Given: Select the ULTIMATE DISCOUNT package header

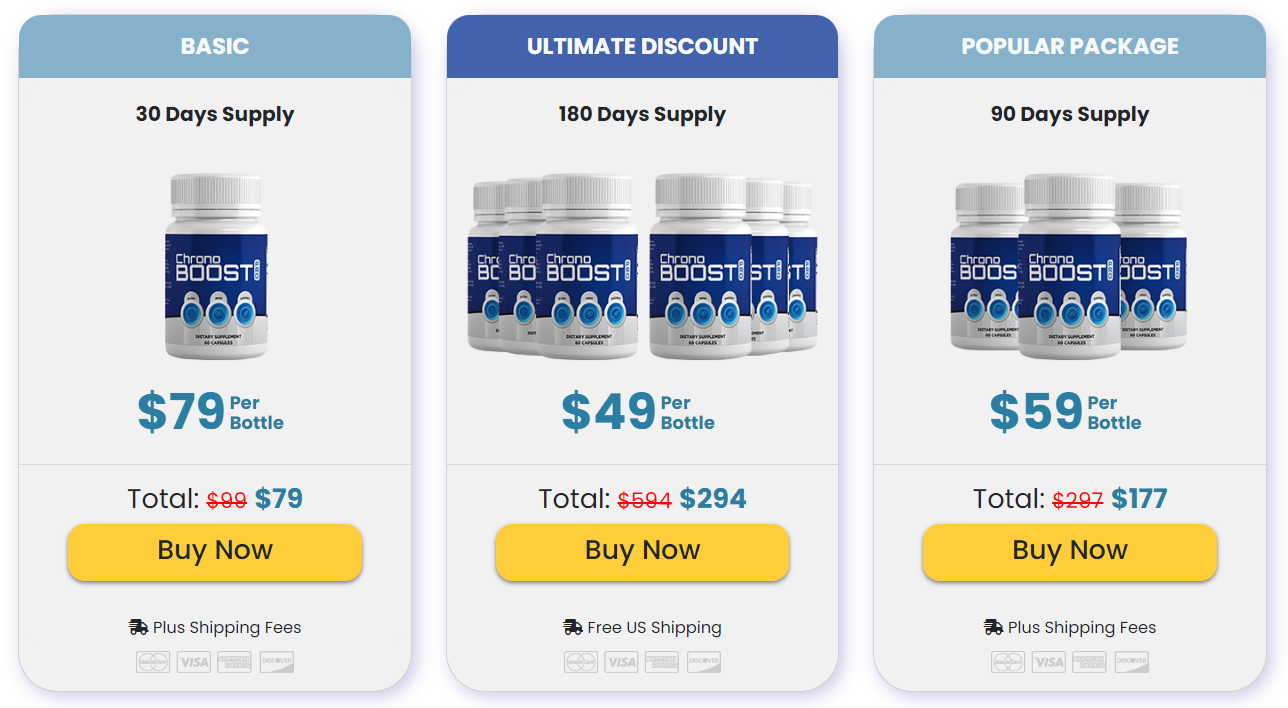Looking at the screenshot, I should click(642, 45).
